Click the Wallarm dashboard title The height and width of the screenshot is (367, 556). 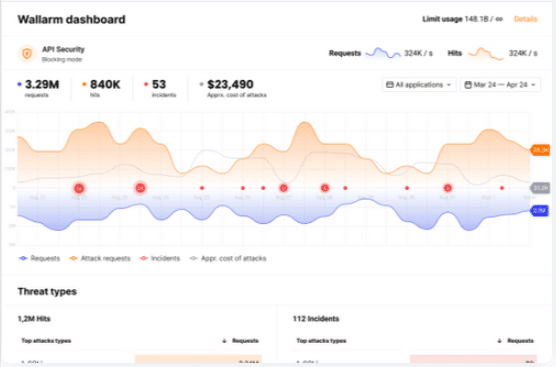click(72, 19)
